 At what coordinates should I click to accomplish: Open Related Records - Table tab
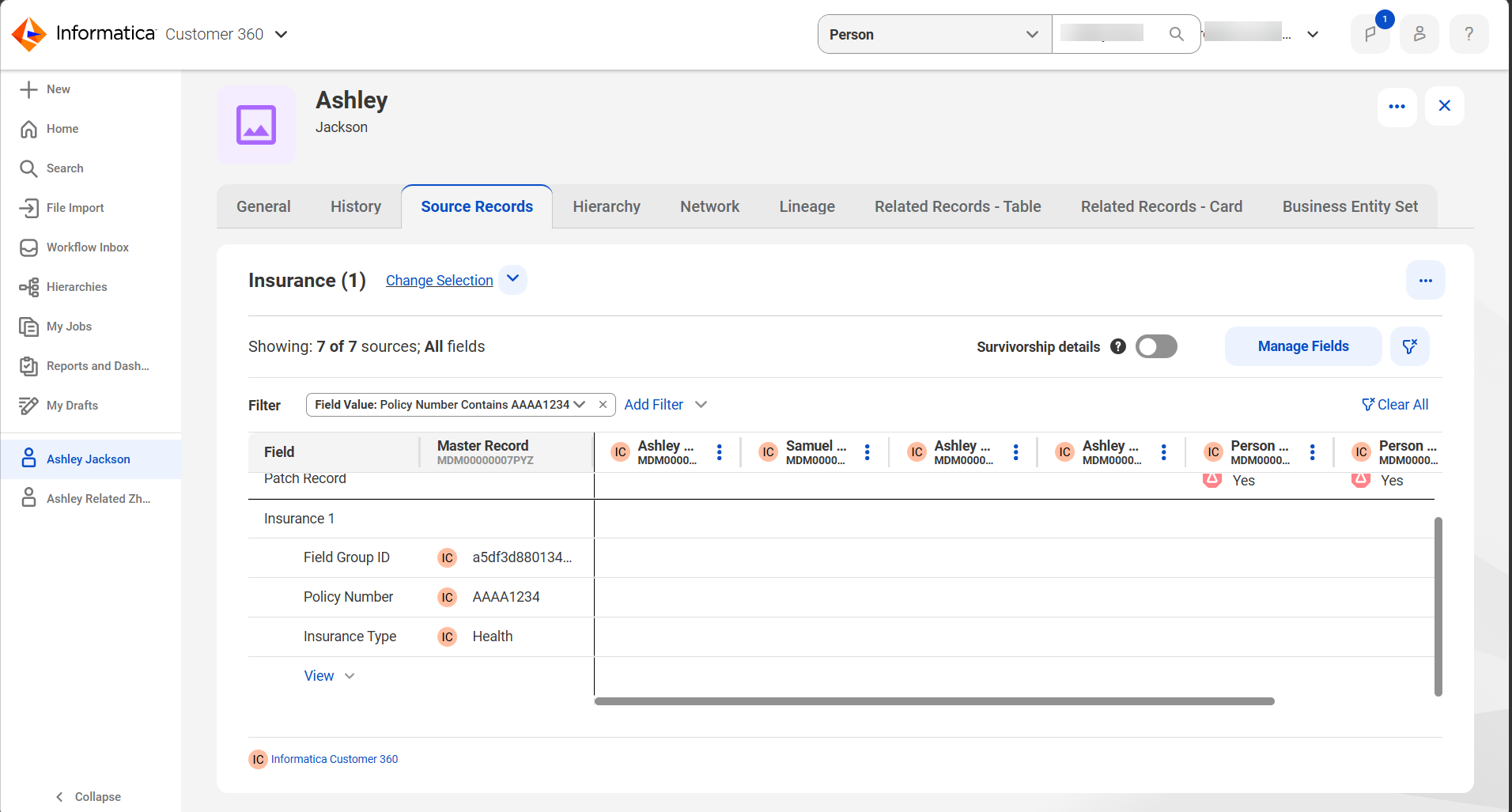pos(958,206)
